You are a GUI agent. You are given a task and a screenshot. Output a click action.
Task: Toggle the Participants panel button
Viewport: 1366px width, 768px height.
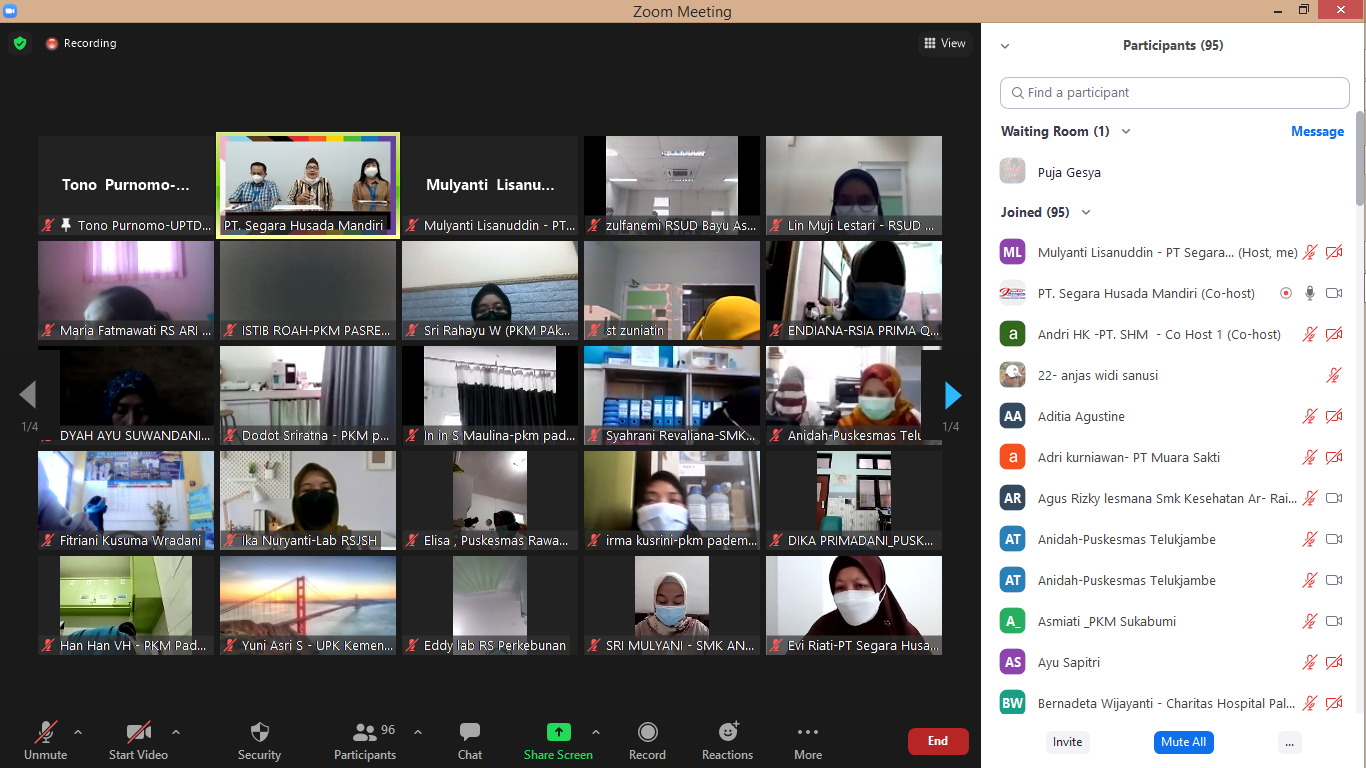(365, 740)
